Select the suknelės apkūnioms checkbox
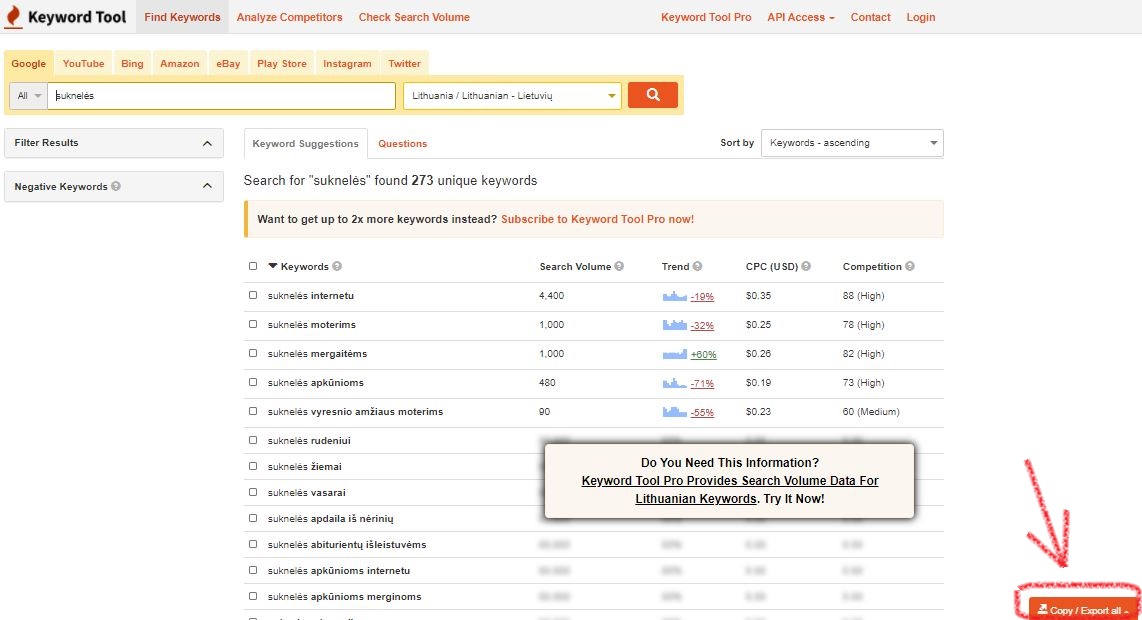The image size is (1142, 620). coord(253,383)
